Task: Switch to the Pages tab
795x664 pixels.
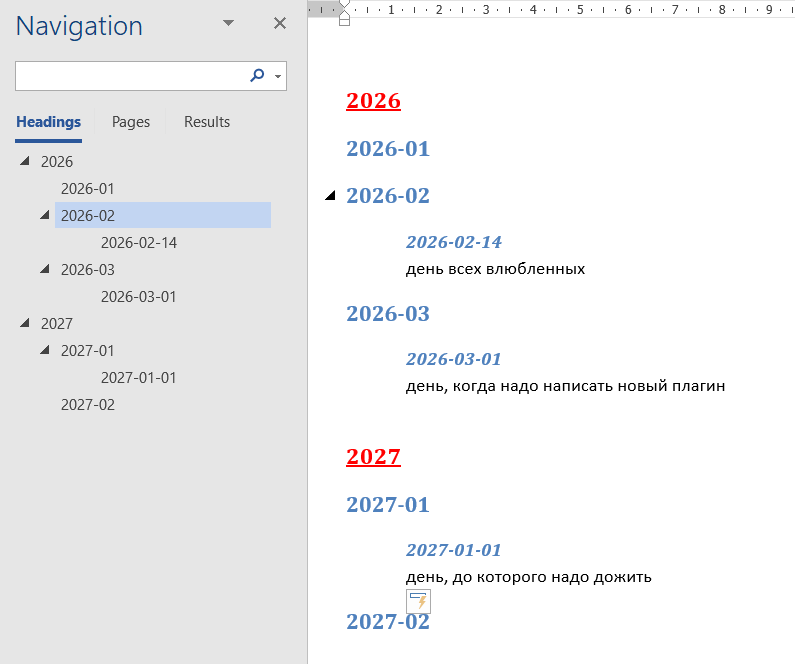Action: (131, 122)
